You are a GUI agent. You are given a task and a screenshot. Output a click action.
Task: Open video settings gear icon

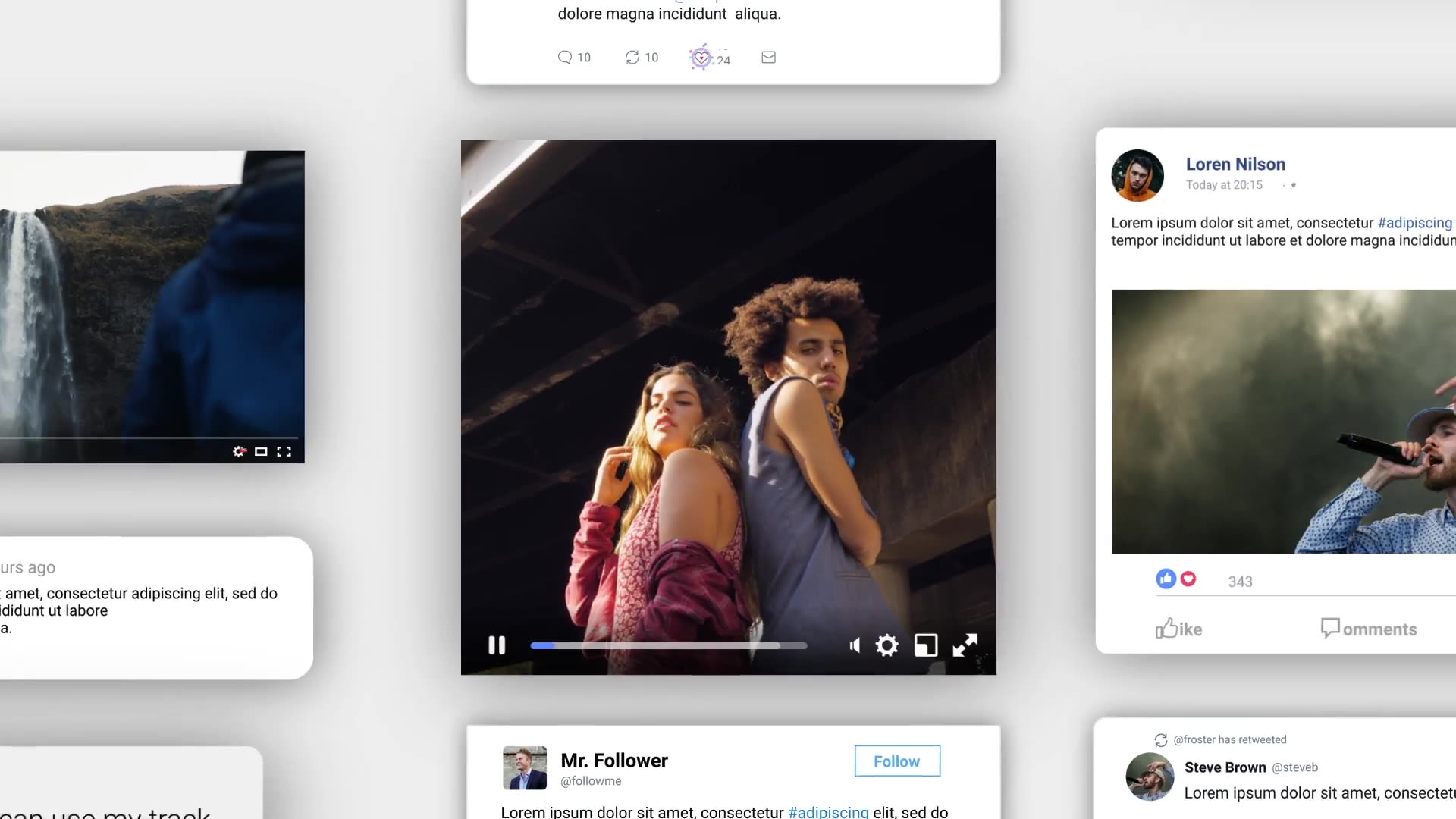(x=888, y=645)
